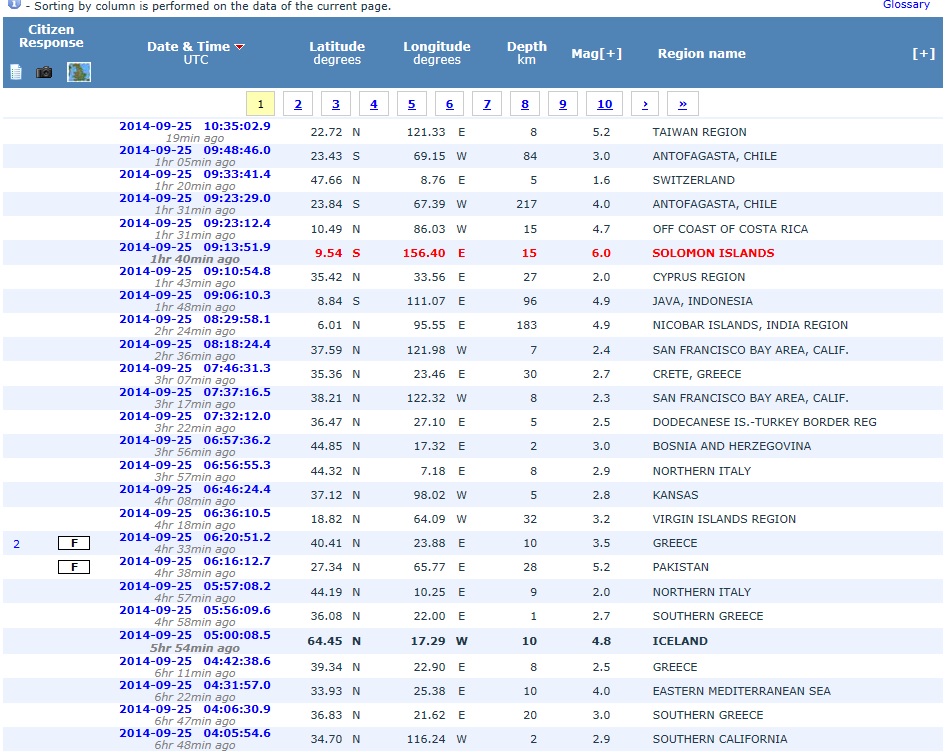Click the SOLOMON ISLANDS region name
Viewport: 947px width, 752px height.
click(713, 253)
